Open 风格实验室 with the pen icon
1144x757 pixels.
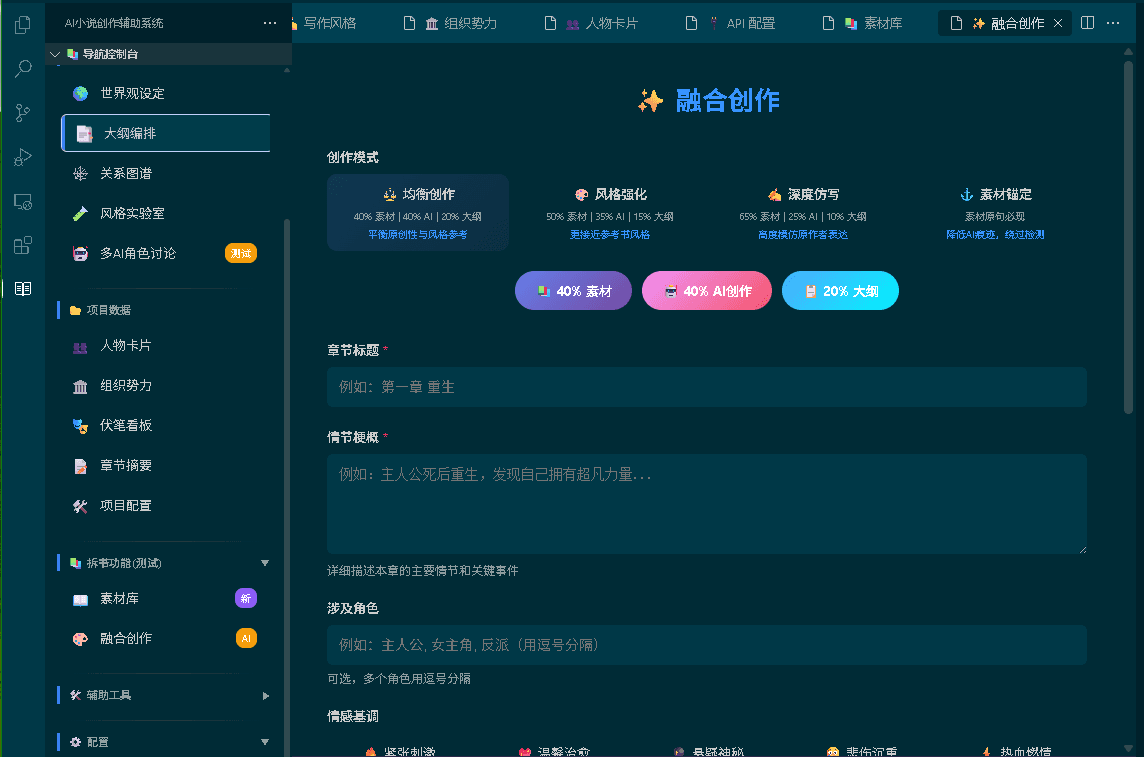130,212
